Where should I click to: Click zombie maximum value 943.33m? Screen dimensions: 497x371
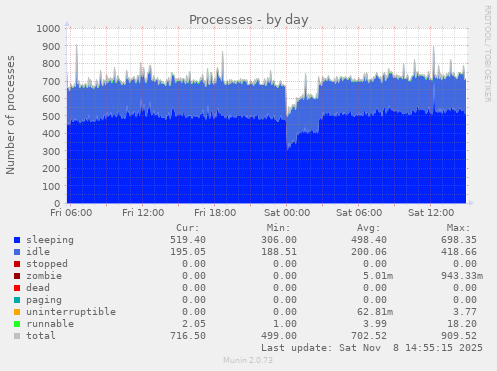tap(462, 276)
